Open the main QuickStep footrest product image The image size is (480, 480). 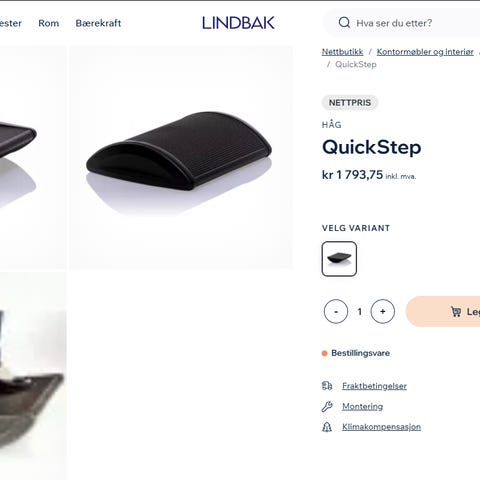pyautogui.click(x=181, y=157)
